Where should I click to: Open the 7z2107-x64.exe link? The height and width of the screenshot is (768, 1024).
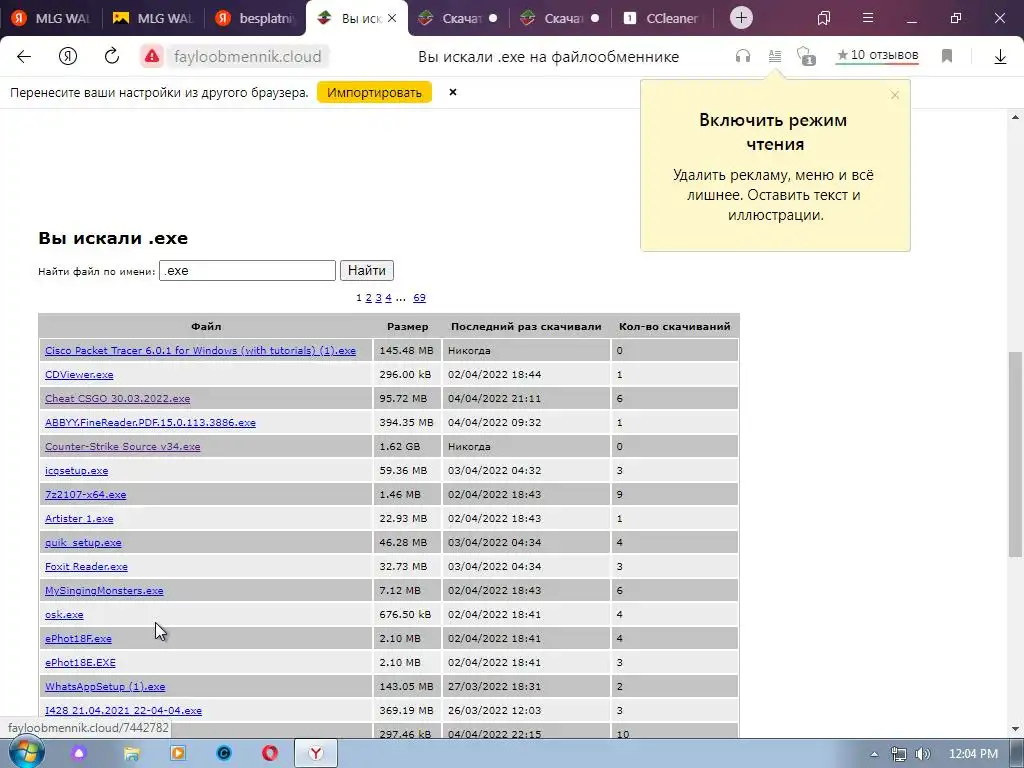[86, 495]
